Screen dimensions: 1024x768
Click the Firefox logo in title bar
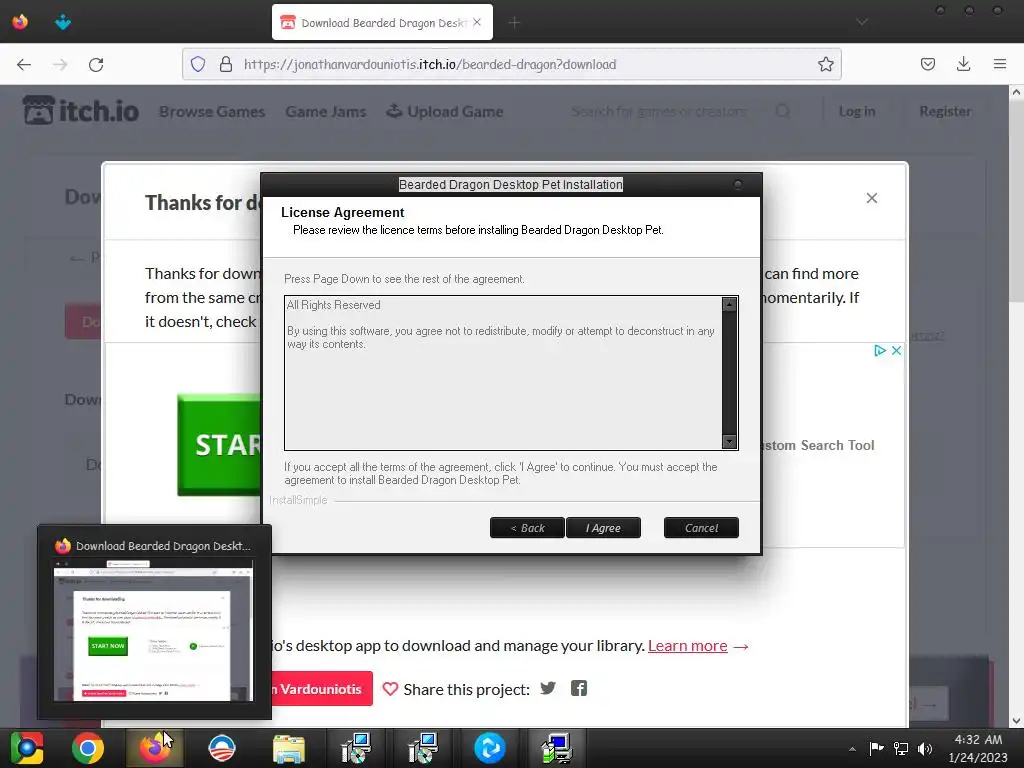point(20,22)
